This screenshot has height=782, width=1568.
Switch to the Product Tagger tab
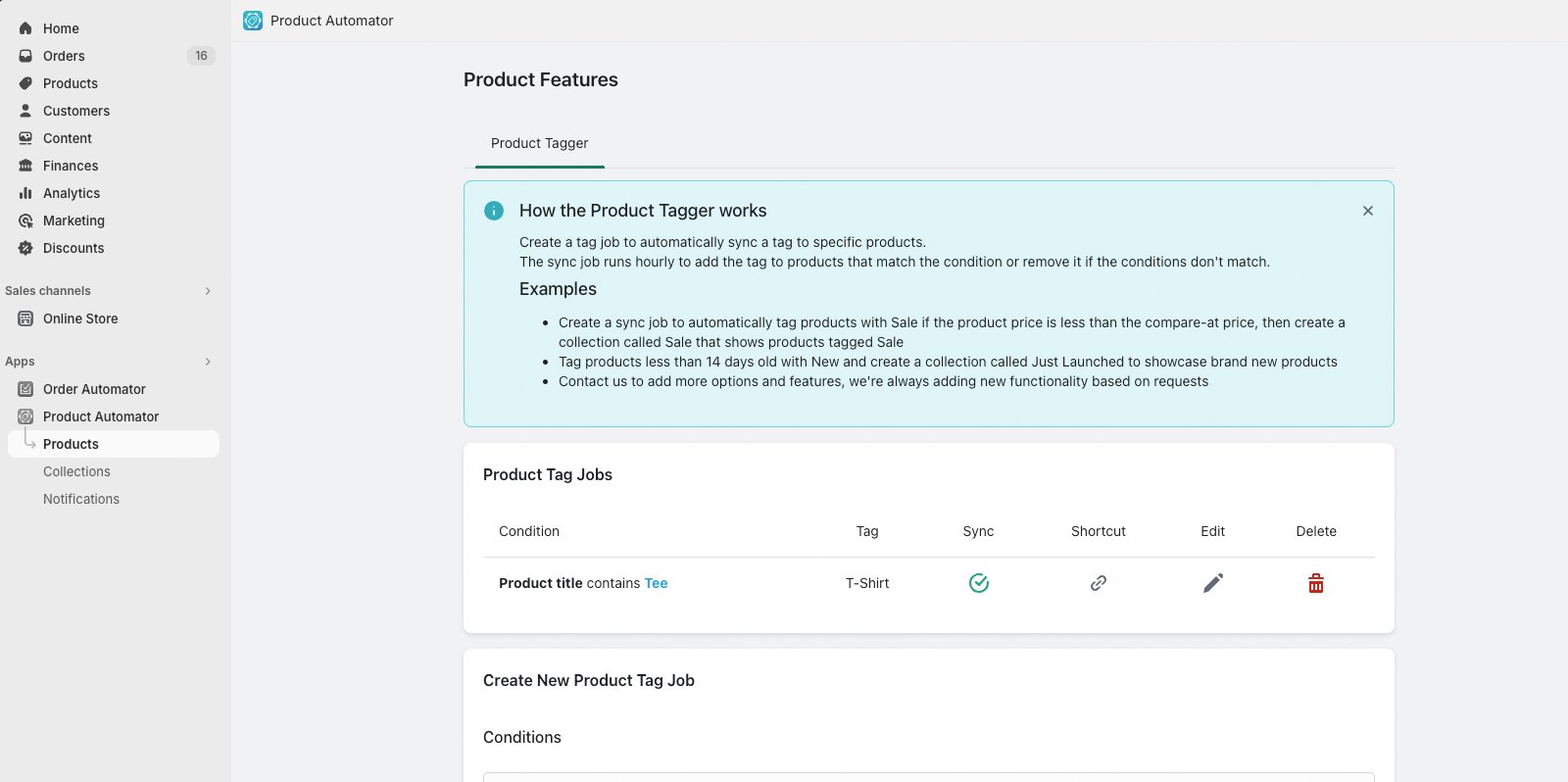tap(539, 143)
